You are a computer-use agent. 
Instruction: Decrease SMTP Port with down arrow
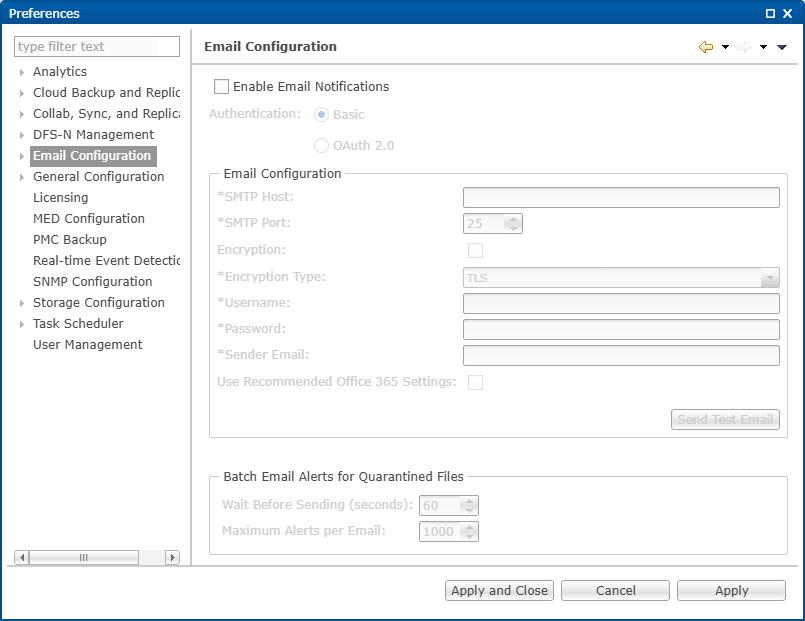[x=513, y=228]
